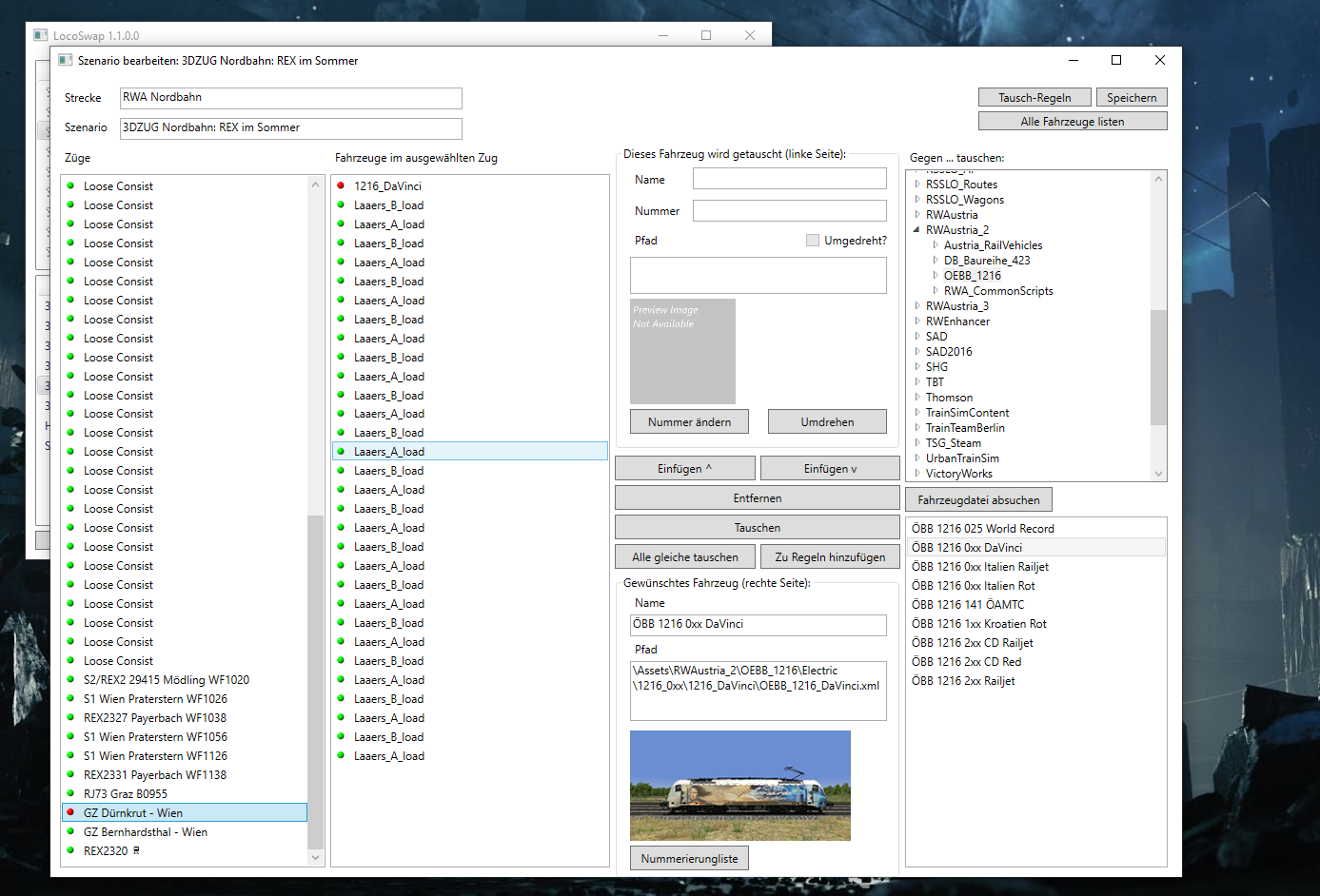Click into the Nummer input field

coord(789,211)
